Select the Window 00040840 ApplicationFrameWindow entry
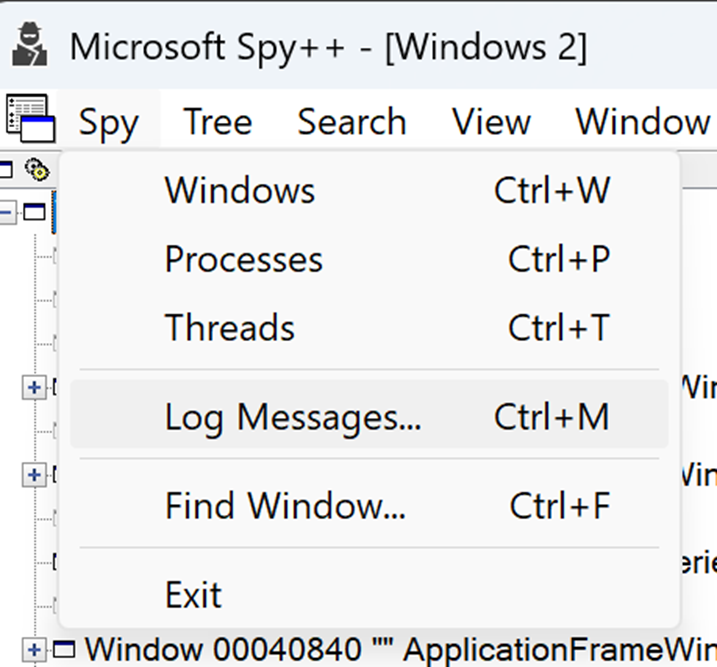The image size is (717, 667). click(400, 650)
